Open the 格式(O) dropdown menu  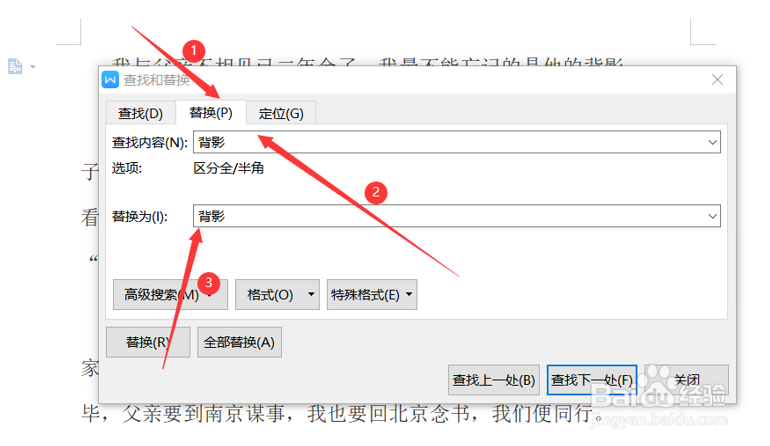pyautogui.click(x=277, y=295)
